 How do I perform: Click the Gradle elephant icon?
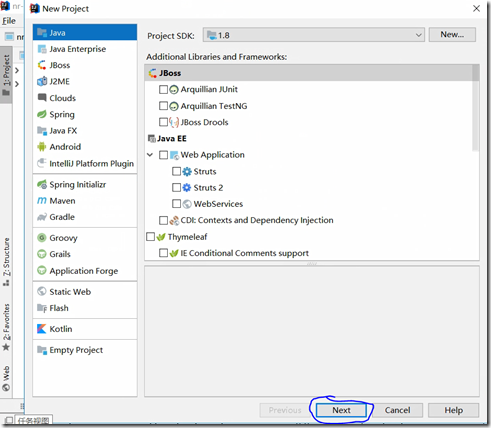[x=42, y=217]
